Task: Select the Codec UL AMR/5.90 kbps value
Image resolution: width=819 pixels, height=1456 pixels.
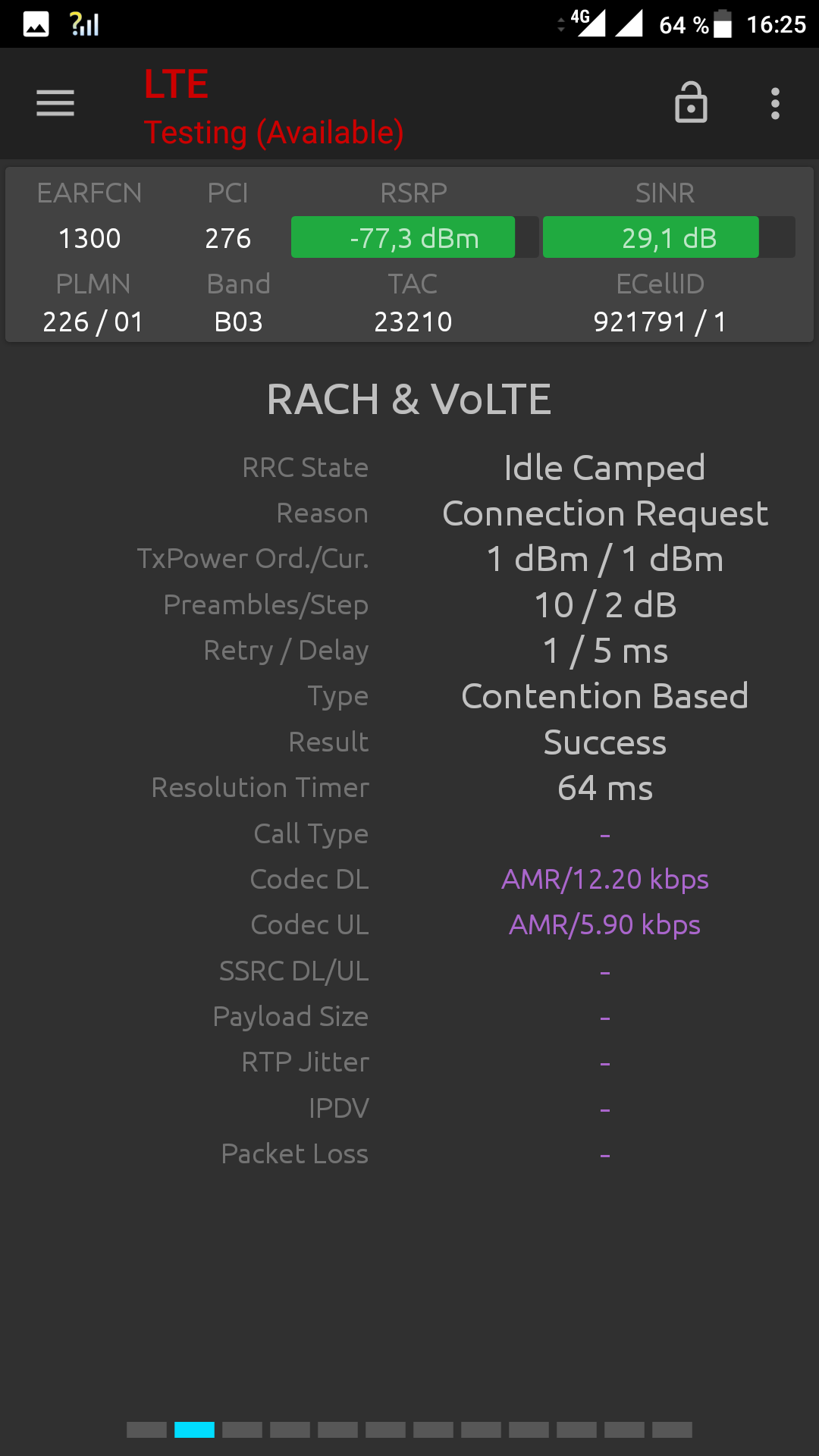Action: pos(605,925)
